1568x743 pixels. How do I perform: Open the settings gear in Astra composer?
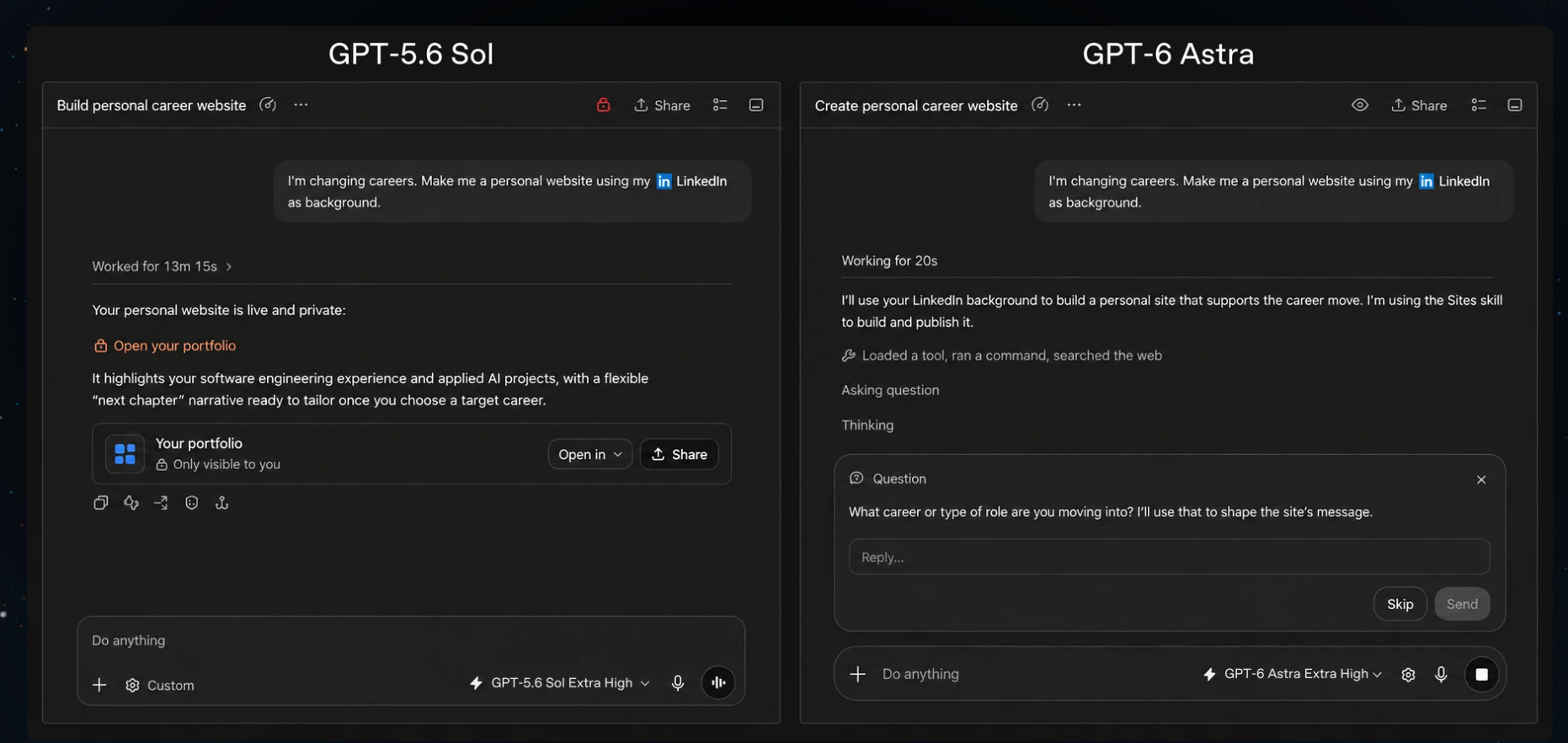pos(1408,674)
